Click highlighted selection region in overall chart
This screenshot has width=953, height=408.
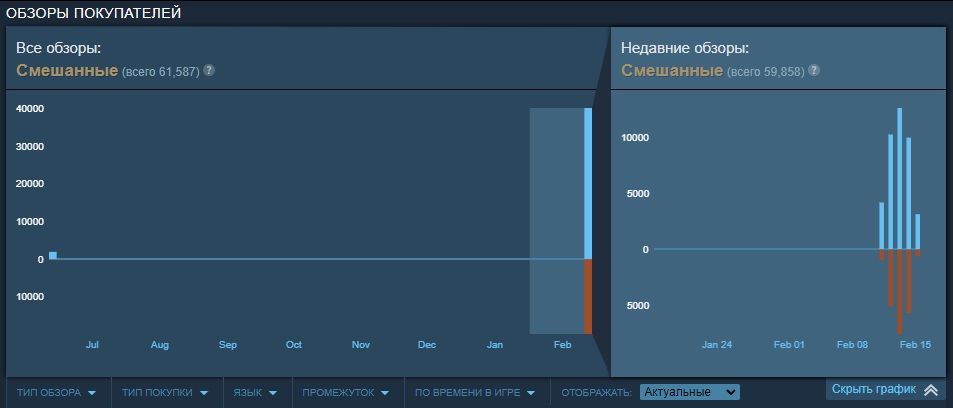[556, 220]
